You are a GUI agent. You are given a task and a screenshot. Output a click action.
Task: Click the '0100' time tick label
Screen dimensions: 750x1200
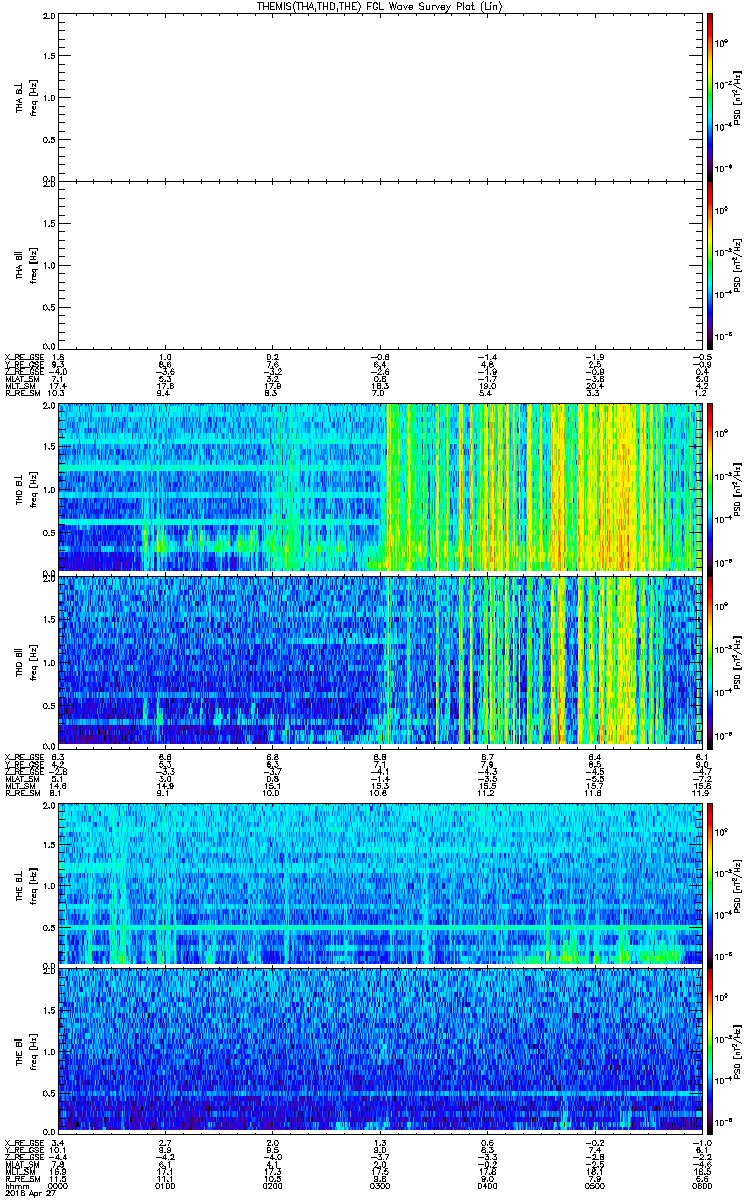pyautogui.click(x=165, y=1185)
